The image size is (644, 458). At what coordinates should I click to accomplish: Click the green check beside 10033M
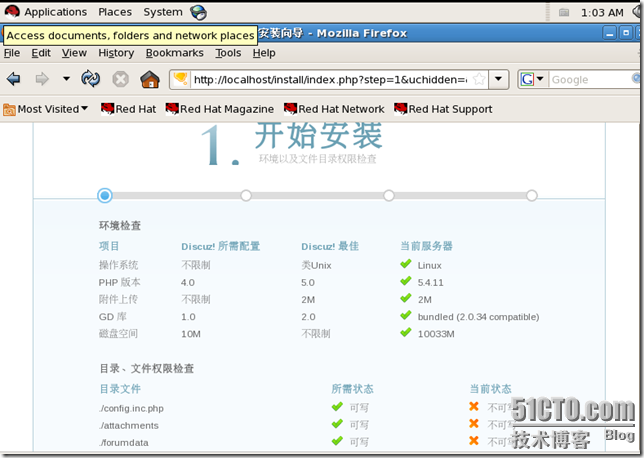(x=406, y=332)
